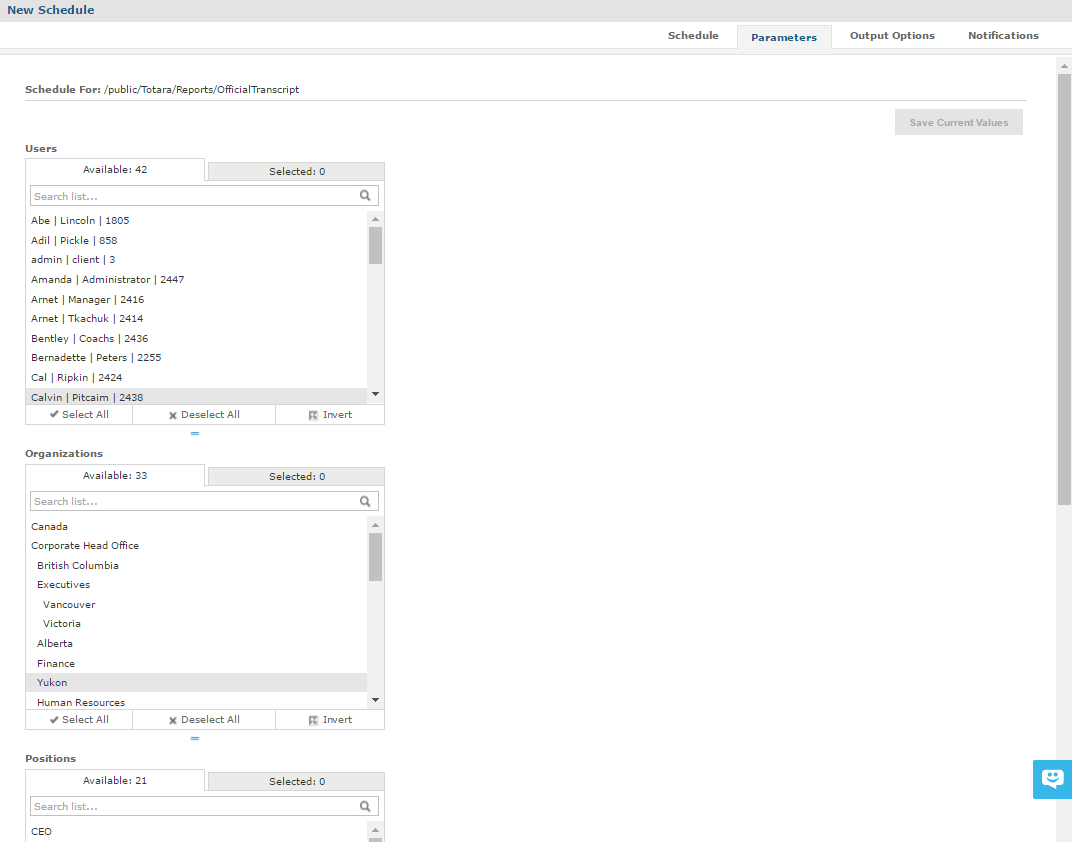Click the resize handle below the Organizations list
Screen dimensions: 1072x842
pyautogui.click(x=195, y=739)
